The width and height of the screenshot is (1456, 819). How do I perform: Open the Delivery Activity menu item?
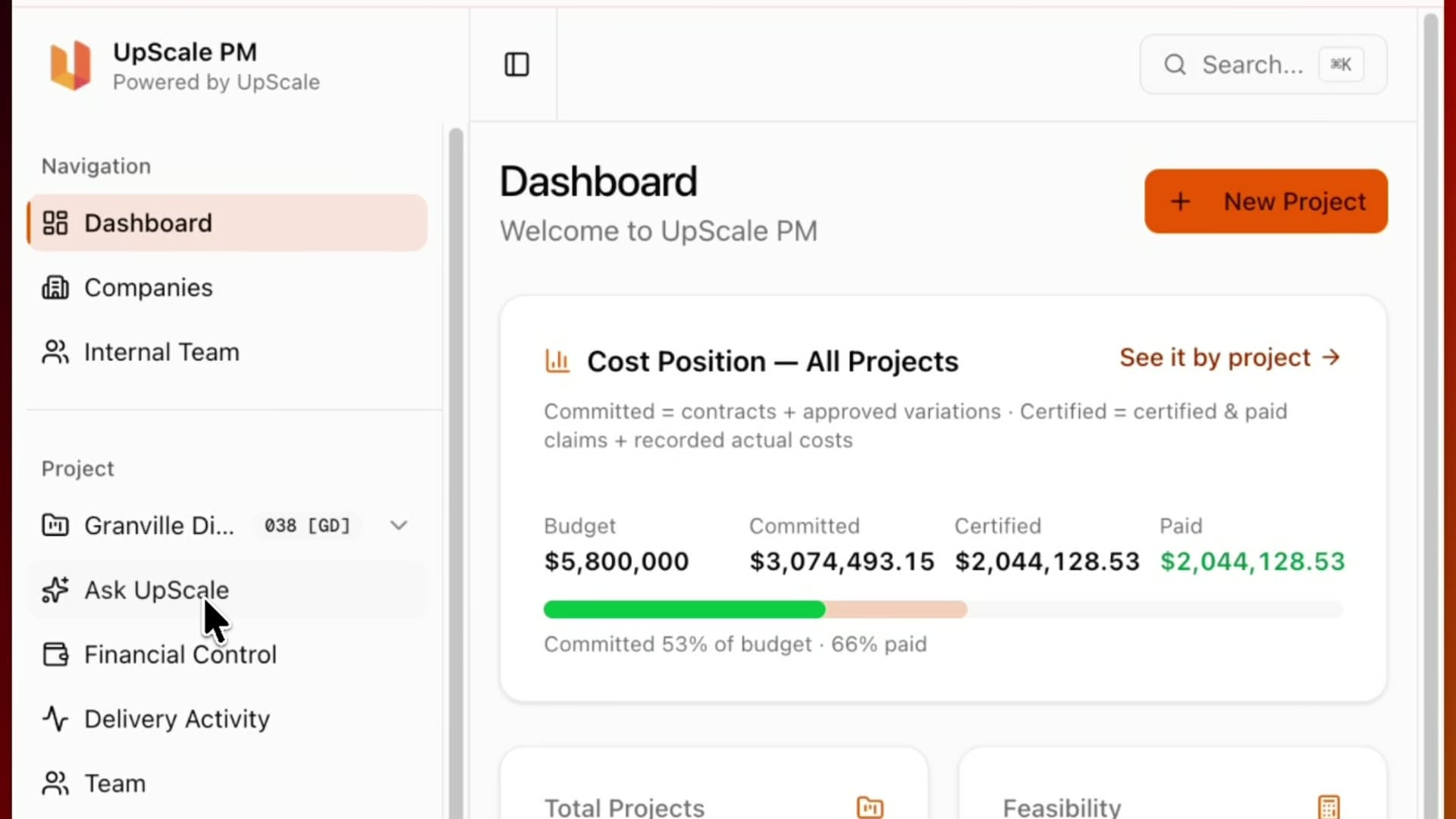point(227,719)
